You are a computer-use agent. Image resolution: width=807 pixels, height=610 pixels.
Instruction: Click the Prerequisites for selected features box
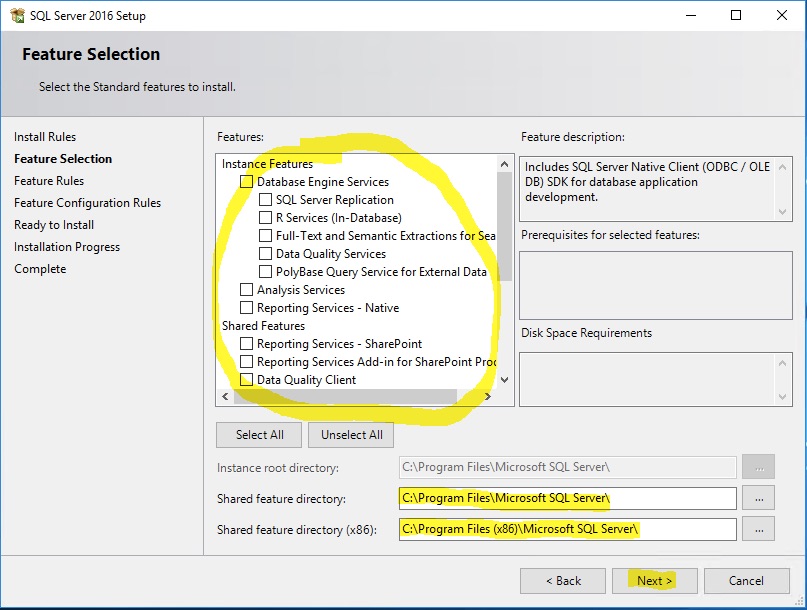tap(656, 285)
